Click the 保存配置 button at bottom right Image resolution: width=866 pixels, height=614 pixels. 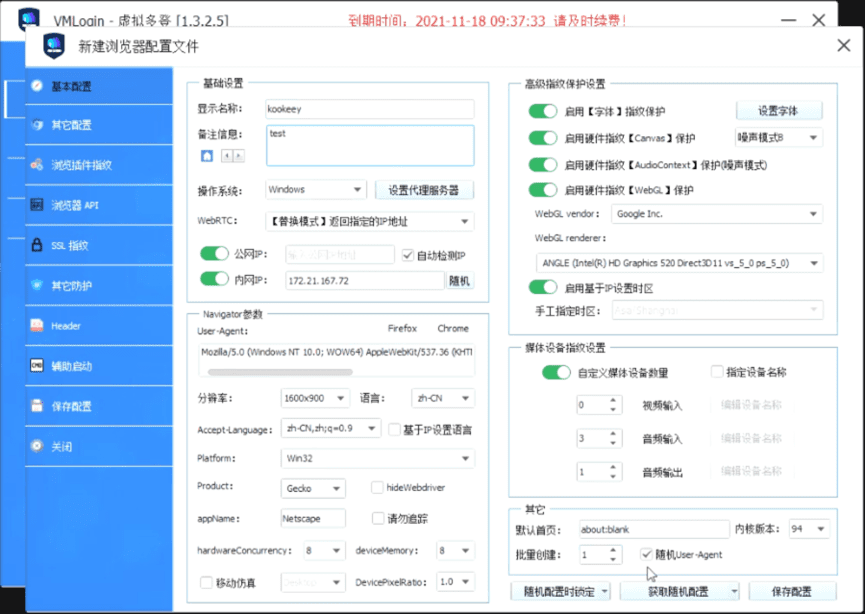tap(792, 591)
